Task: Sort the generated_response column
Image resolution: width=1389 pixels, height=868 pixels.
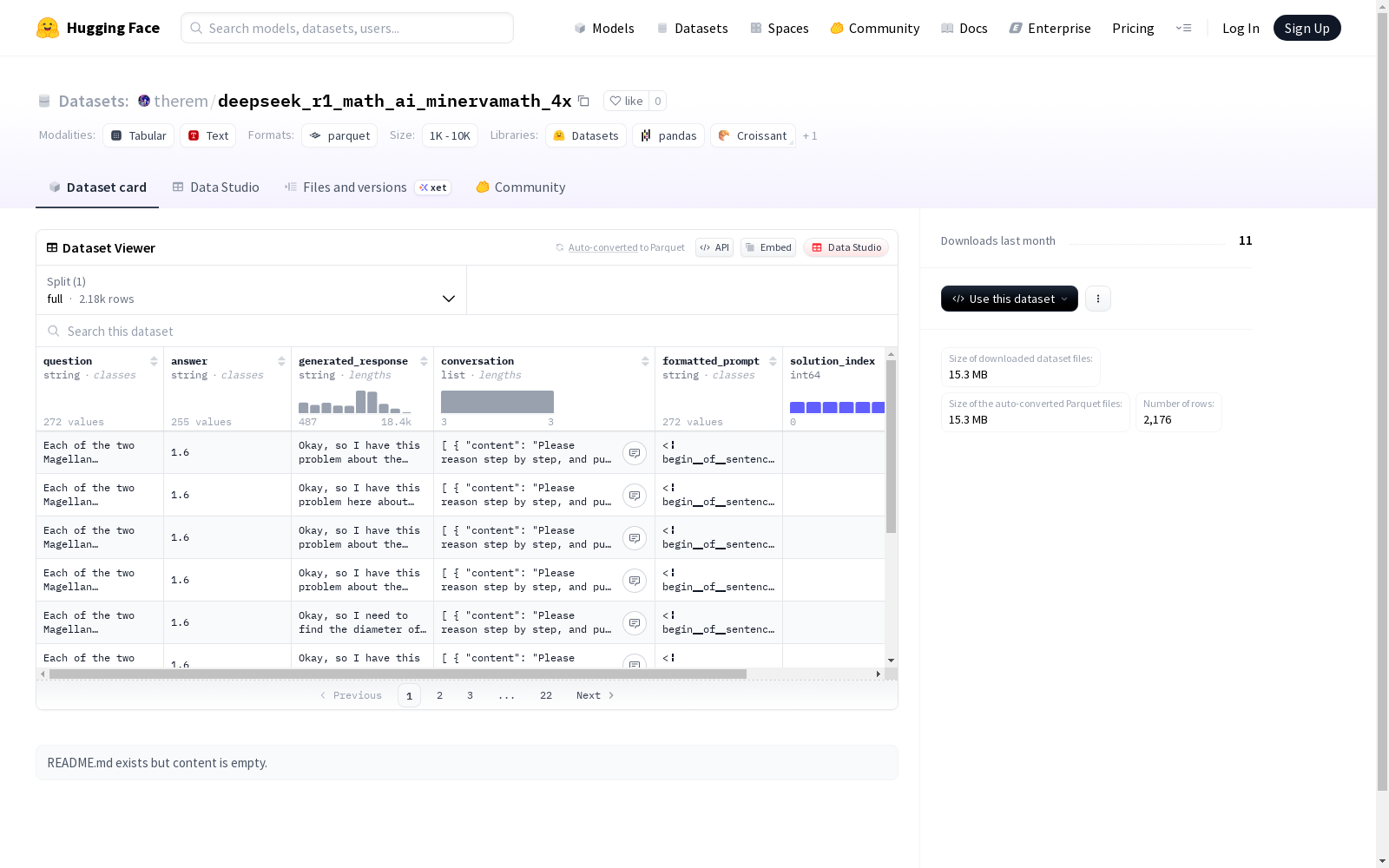Action: point(424,361)
